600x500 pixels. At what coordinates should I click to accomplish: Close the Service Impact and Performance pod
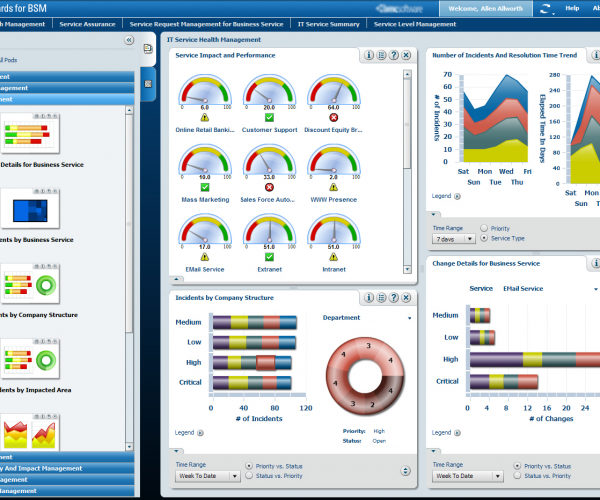[x=406, y=55]
